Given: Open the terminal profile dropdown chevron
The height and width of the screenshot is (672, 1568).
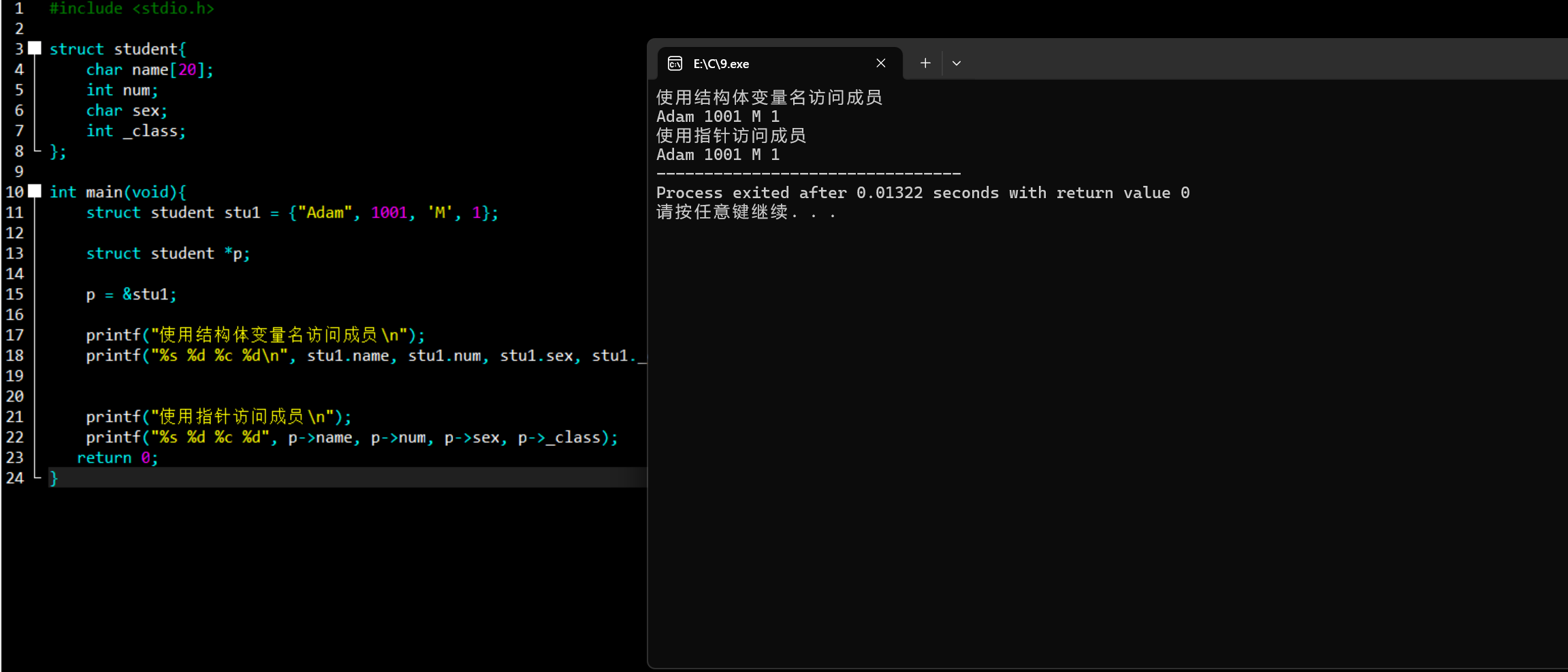Looking at the screenshot, I should 956,63.
